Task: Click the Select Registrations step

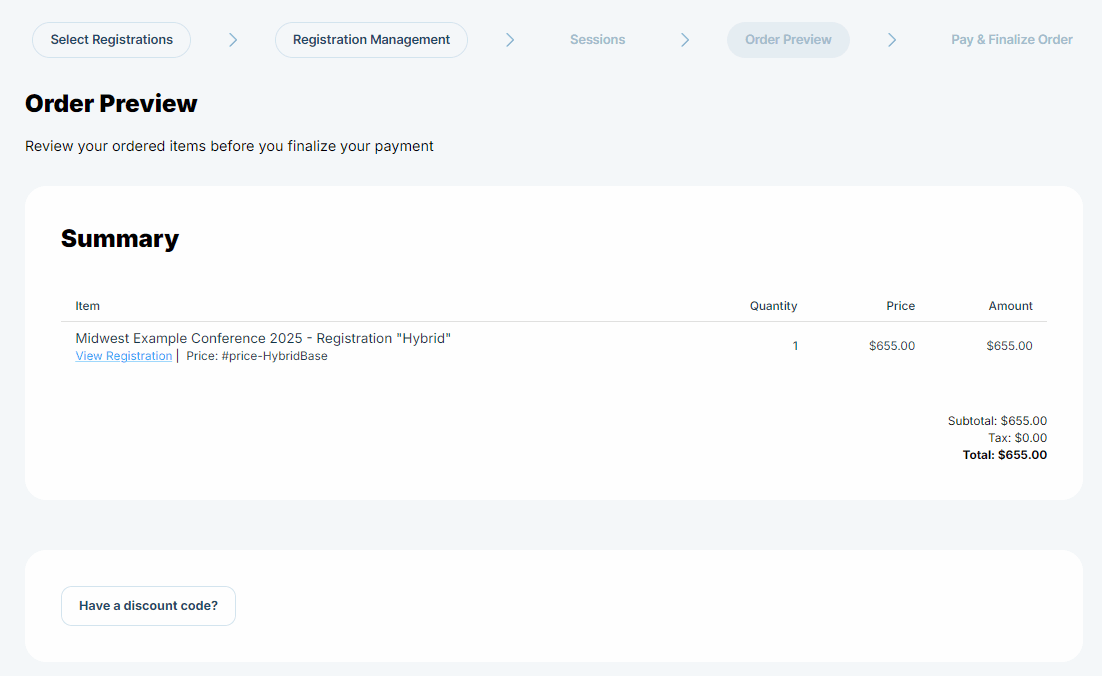Action: [x=111, y=40]
